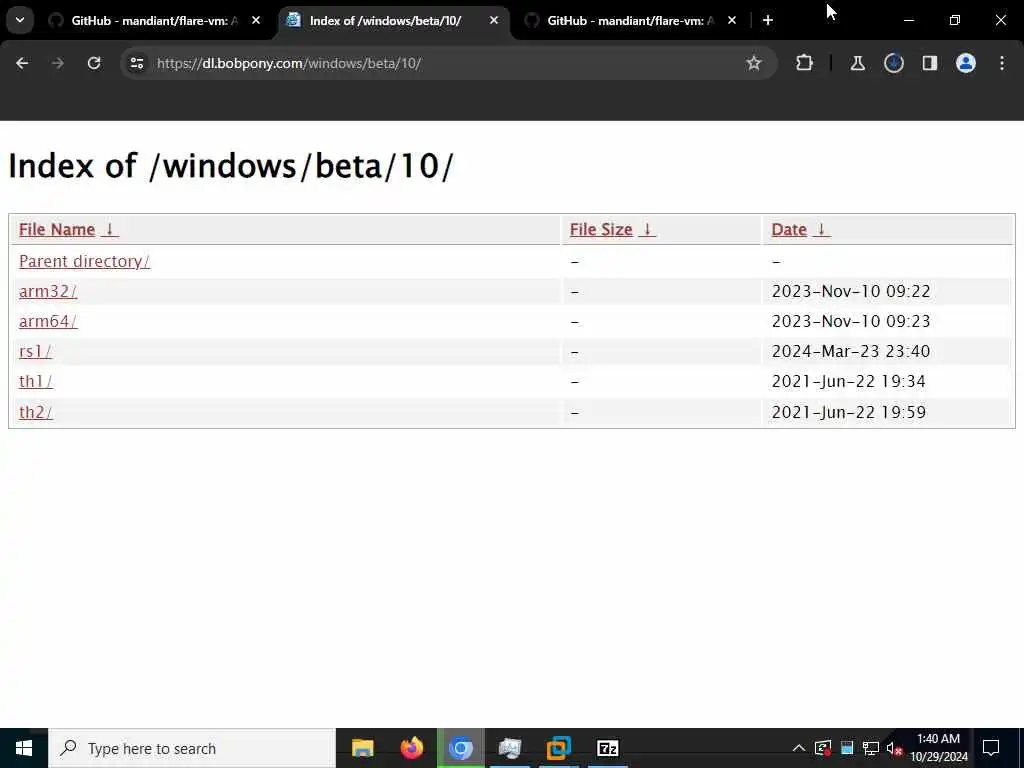This screenshot has width=1024, height=768.
Task: Select the date 2021-Jun-22 19:59
Action: [848, 412]
